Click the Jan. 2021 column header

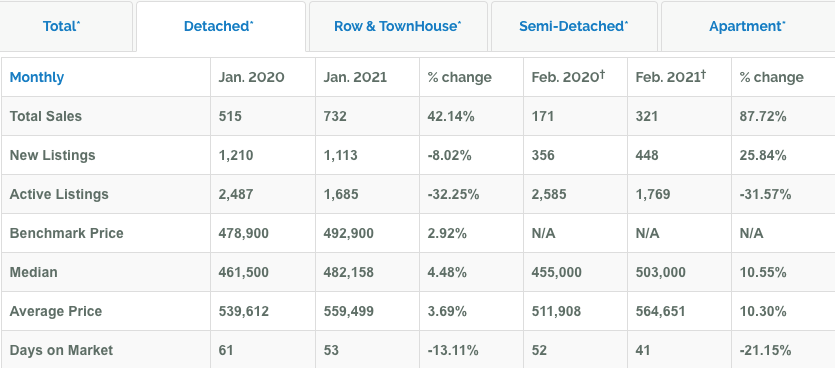pos(355,77)
